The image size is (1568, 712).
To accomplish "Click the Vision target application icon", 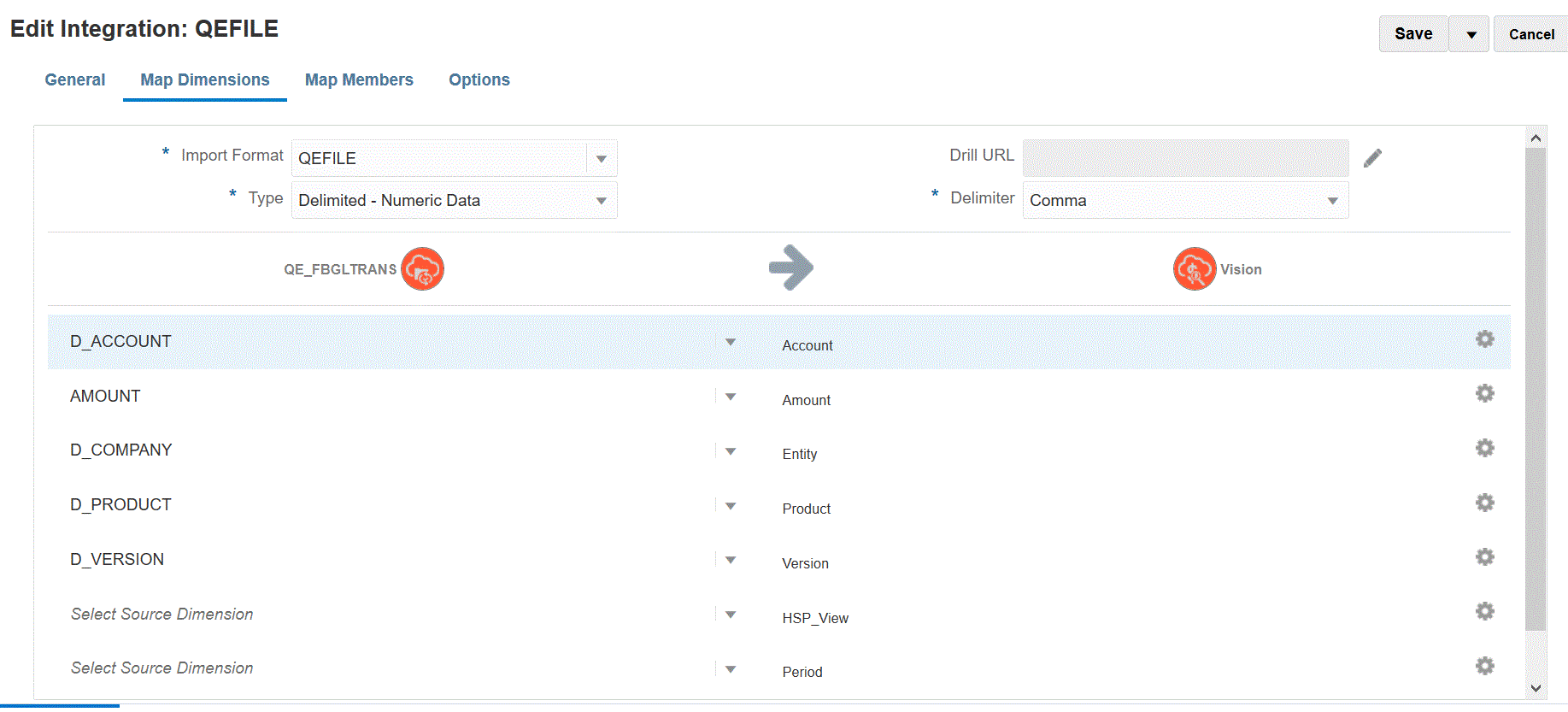I will point(1194,269).
